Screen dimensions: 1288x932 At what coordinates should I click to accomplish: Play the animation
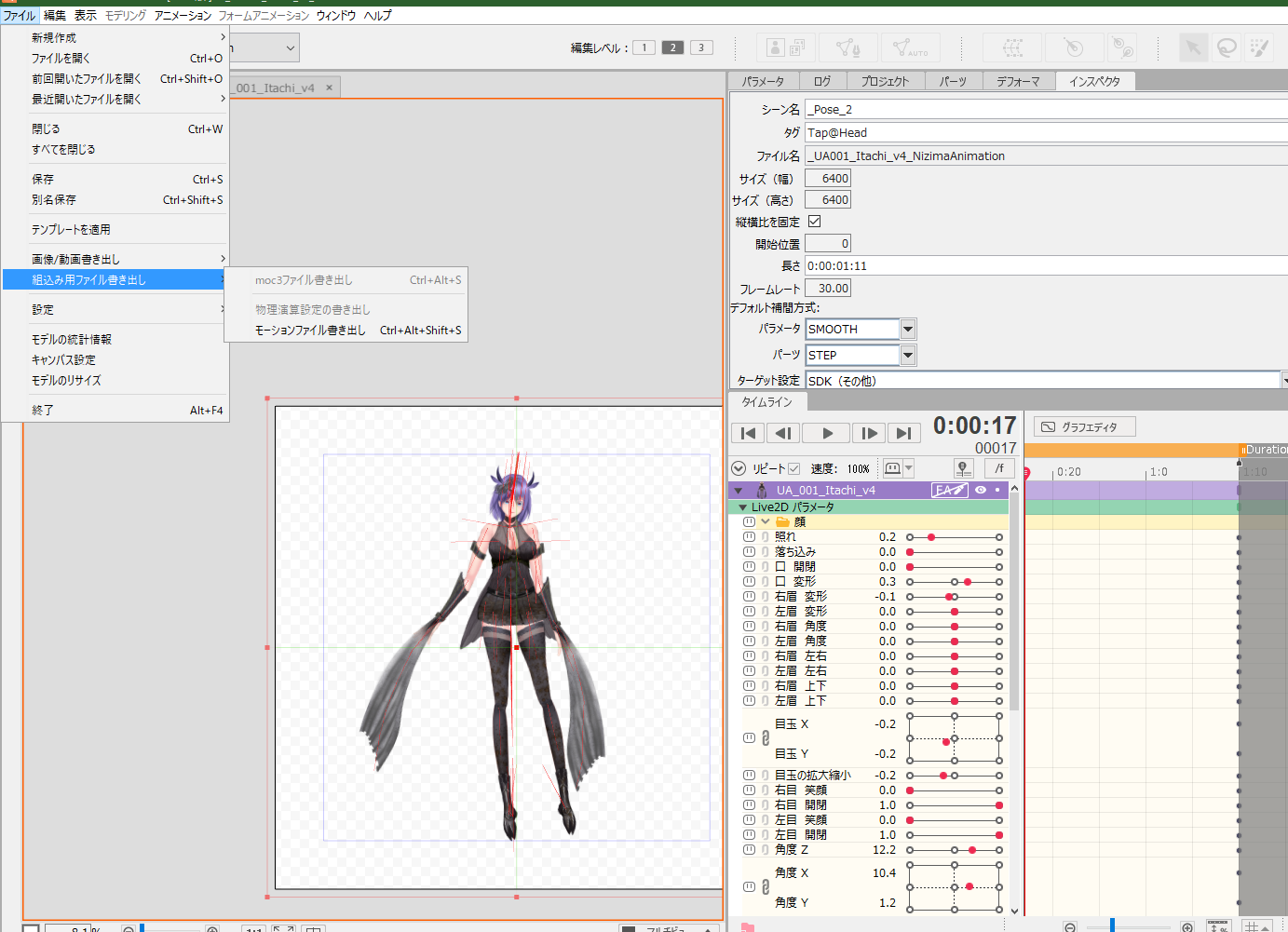point(826,433)
